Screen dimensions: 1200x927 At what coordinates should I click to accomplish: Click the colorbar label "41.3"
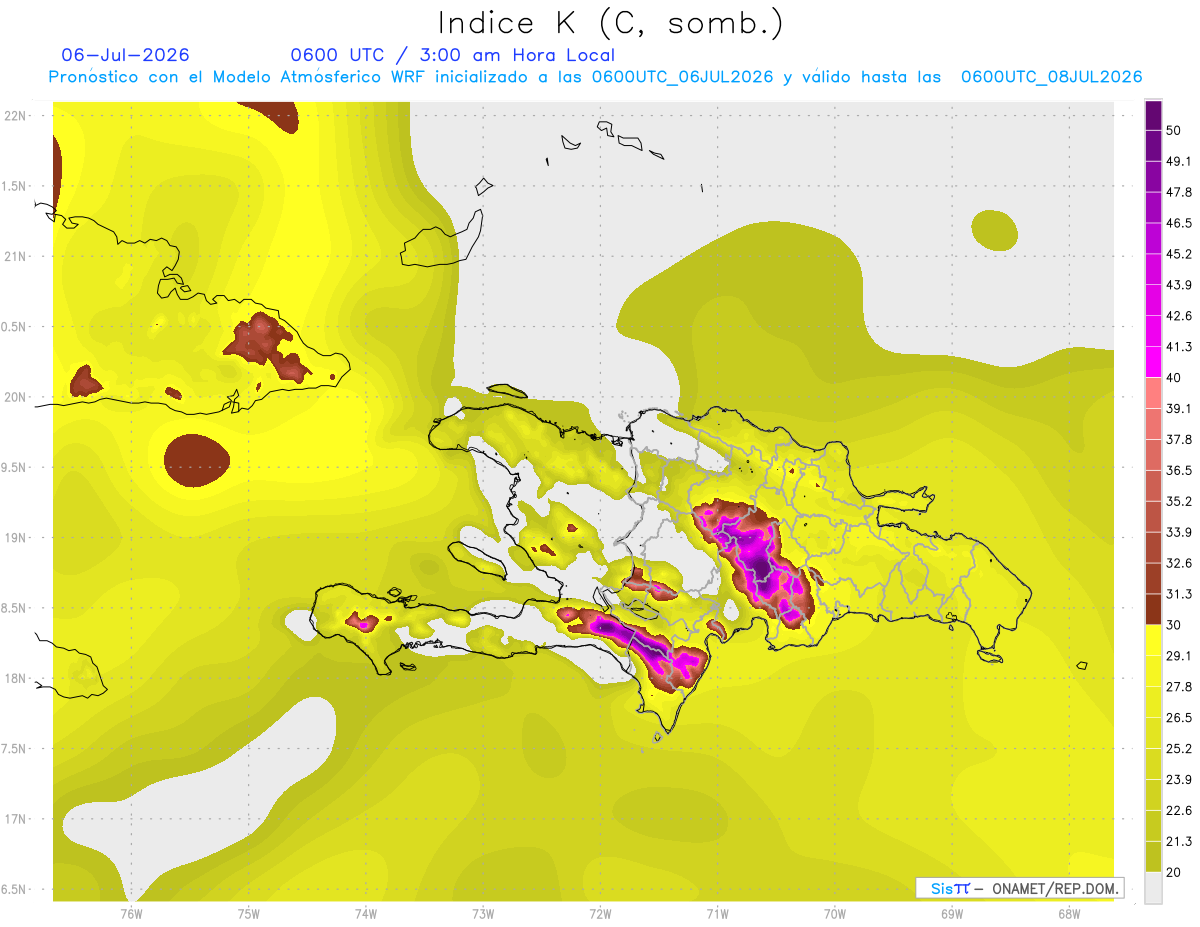click(x=1179, y=347)
